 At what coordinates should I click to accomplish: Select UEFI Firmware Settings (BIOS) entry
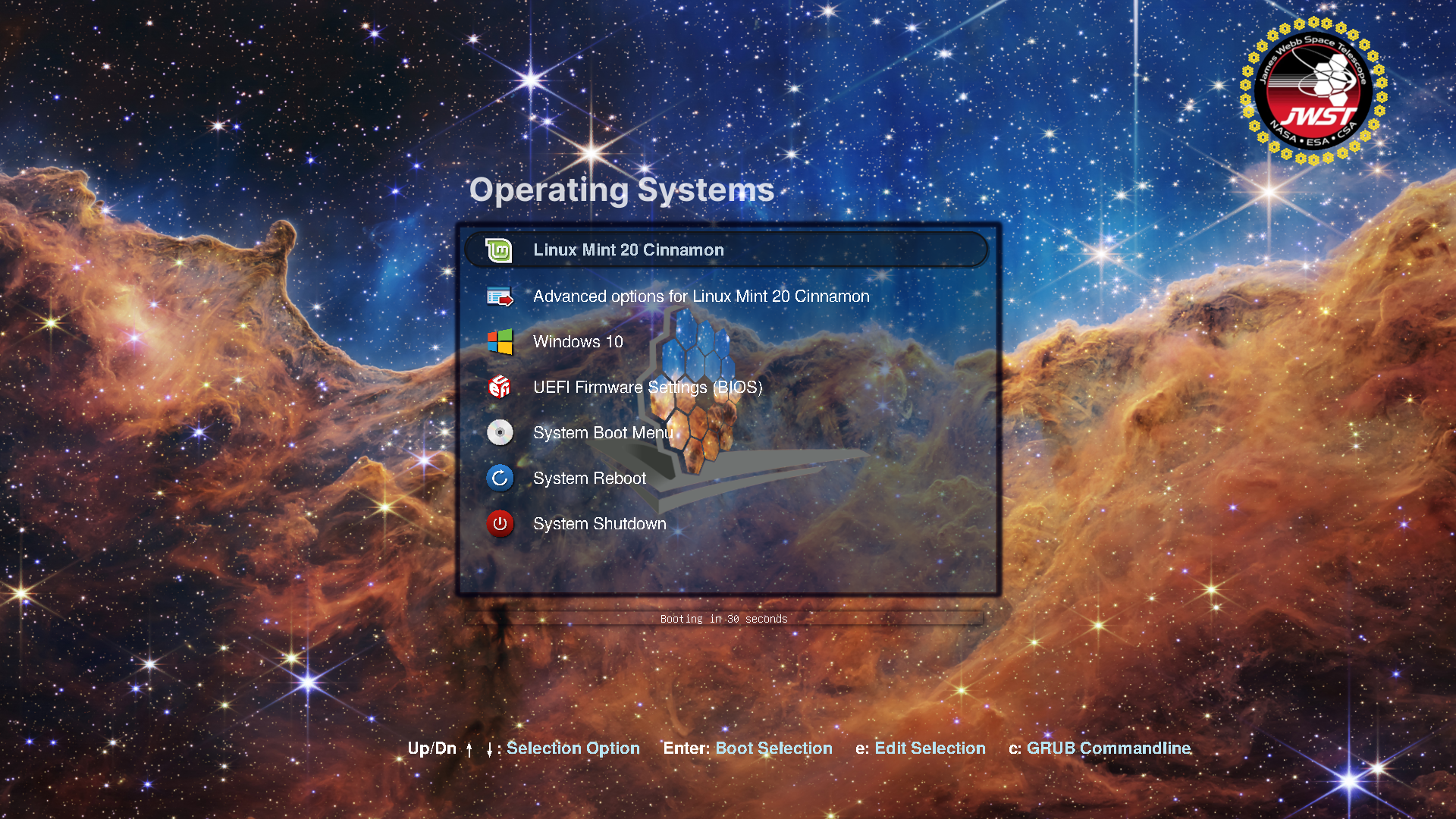pos(647,388)
